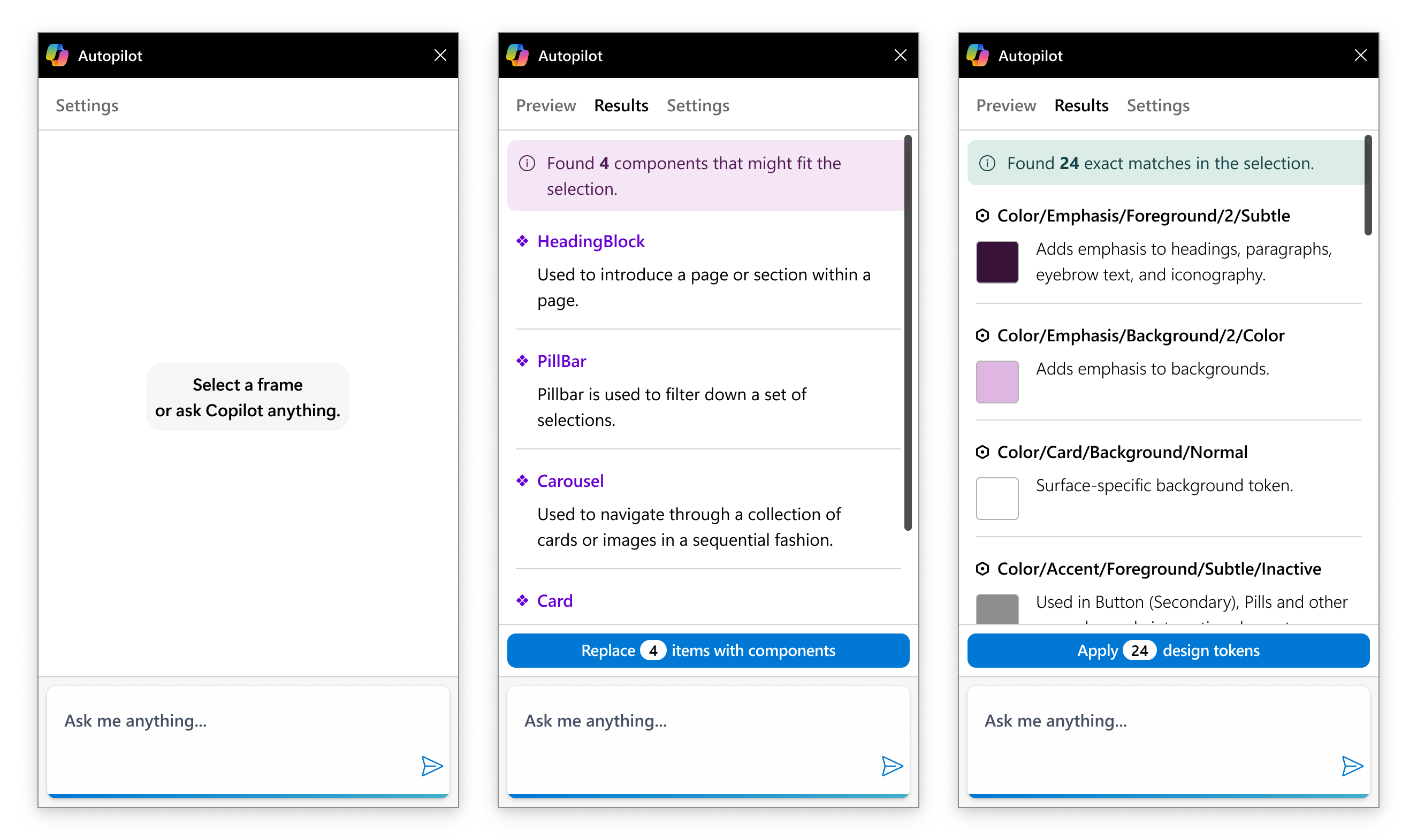Open the Settings tab in the right panel
This screenshot has height=840, width=1417.
pos(1159,106)
